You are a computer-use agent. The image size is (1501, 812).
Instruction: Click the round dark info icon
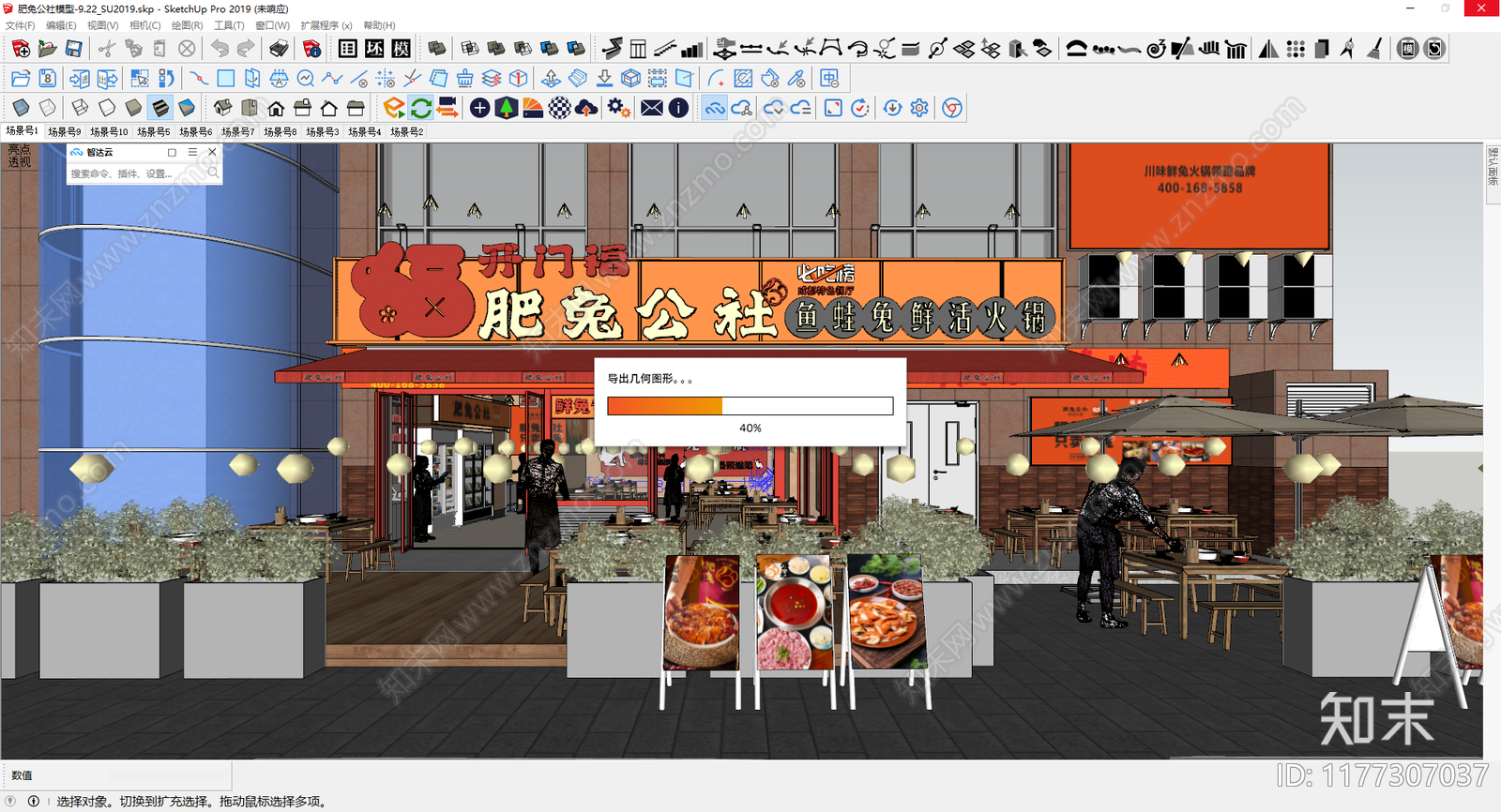pos(678,108)
